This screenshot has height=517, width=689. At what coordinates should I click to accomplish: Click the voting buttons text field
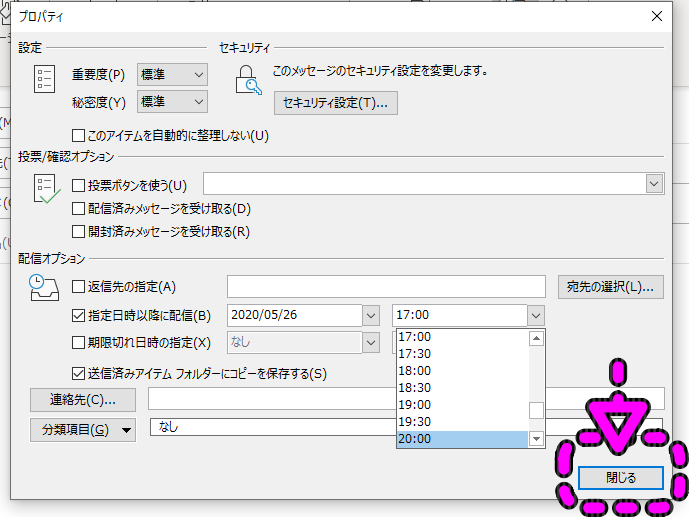pyautogui.click(x=424, y=184)
